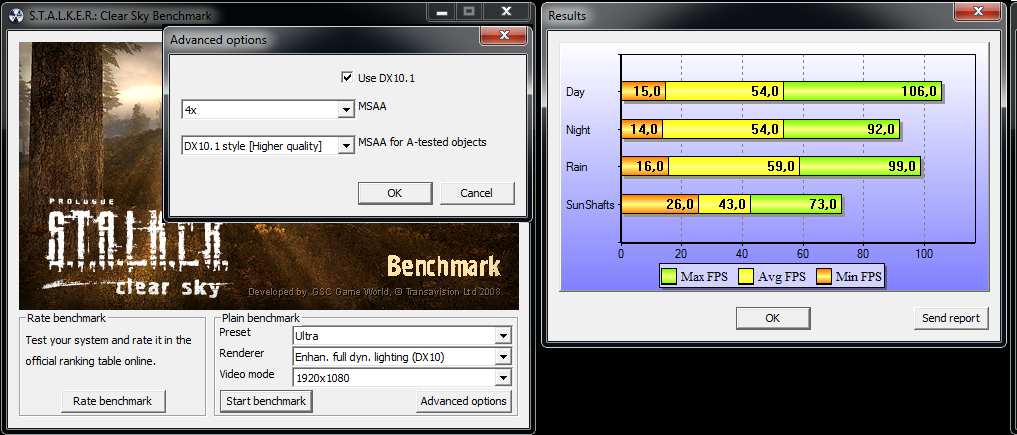This screenshot has width=1017, height=435.
Task: Click the yellow Avg FPS legend swatch
Action: click(x=747, y=277)
